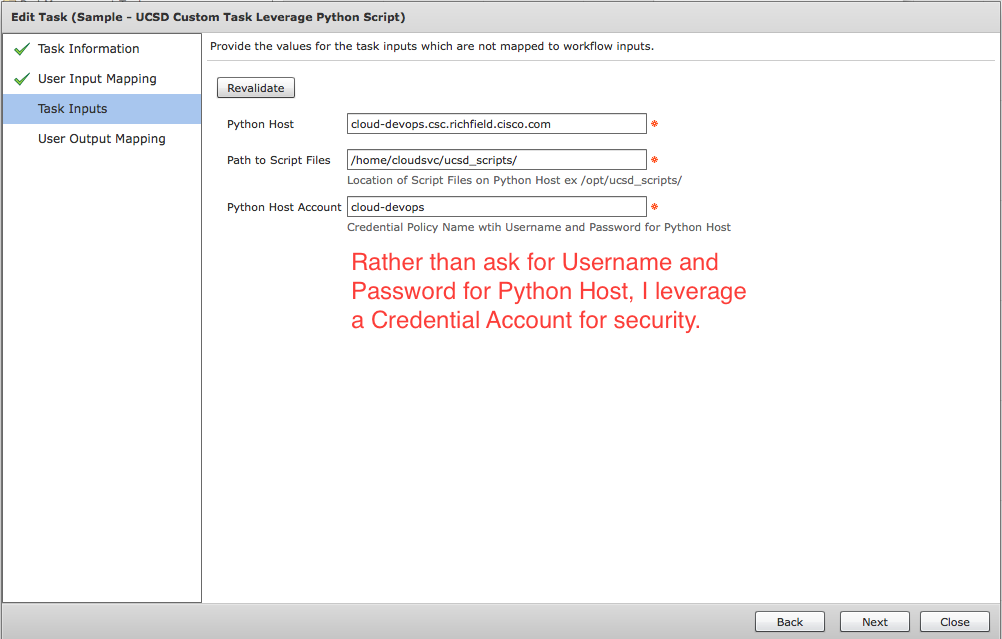Click the Close button
Image resolution: width=1002 pixels, height=639 pixels.
(x=955, y=622)
